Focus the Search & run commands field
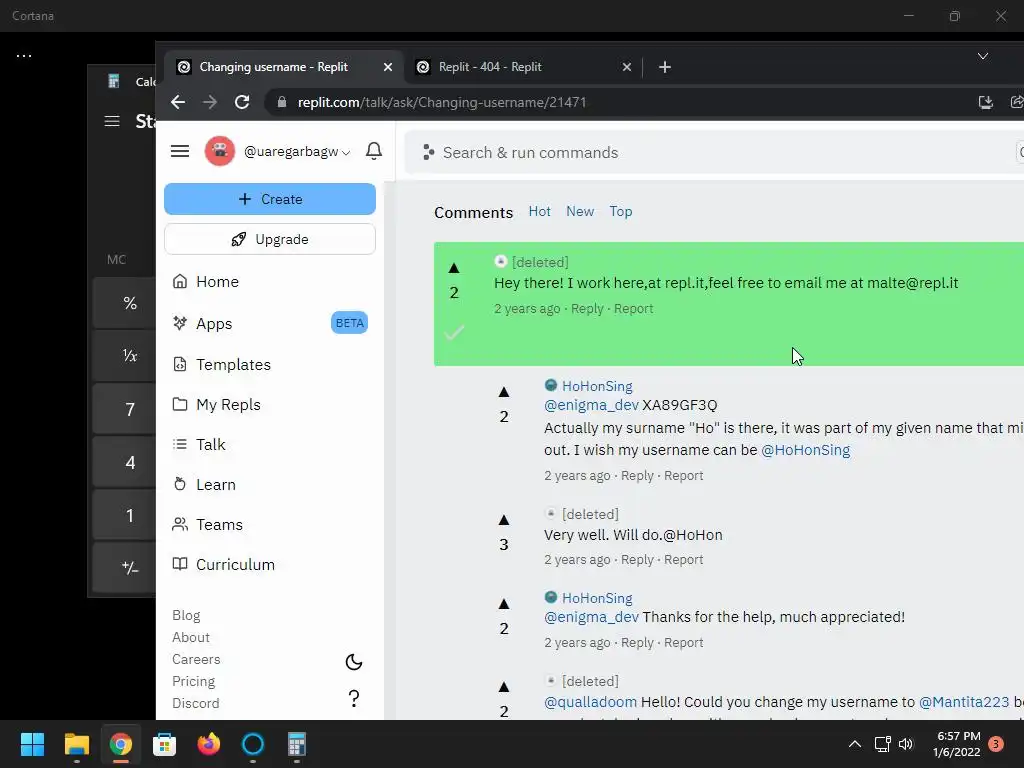 click(x=715, y=152)
